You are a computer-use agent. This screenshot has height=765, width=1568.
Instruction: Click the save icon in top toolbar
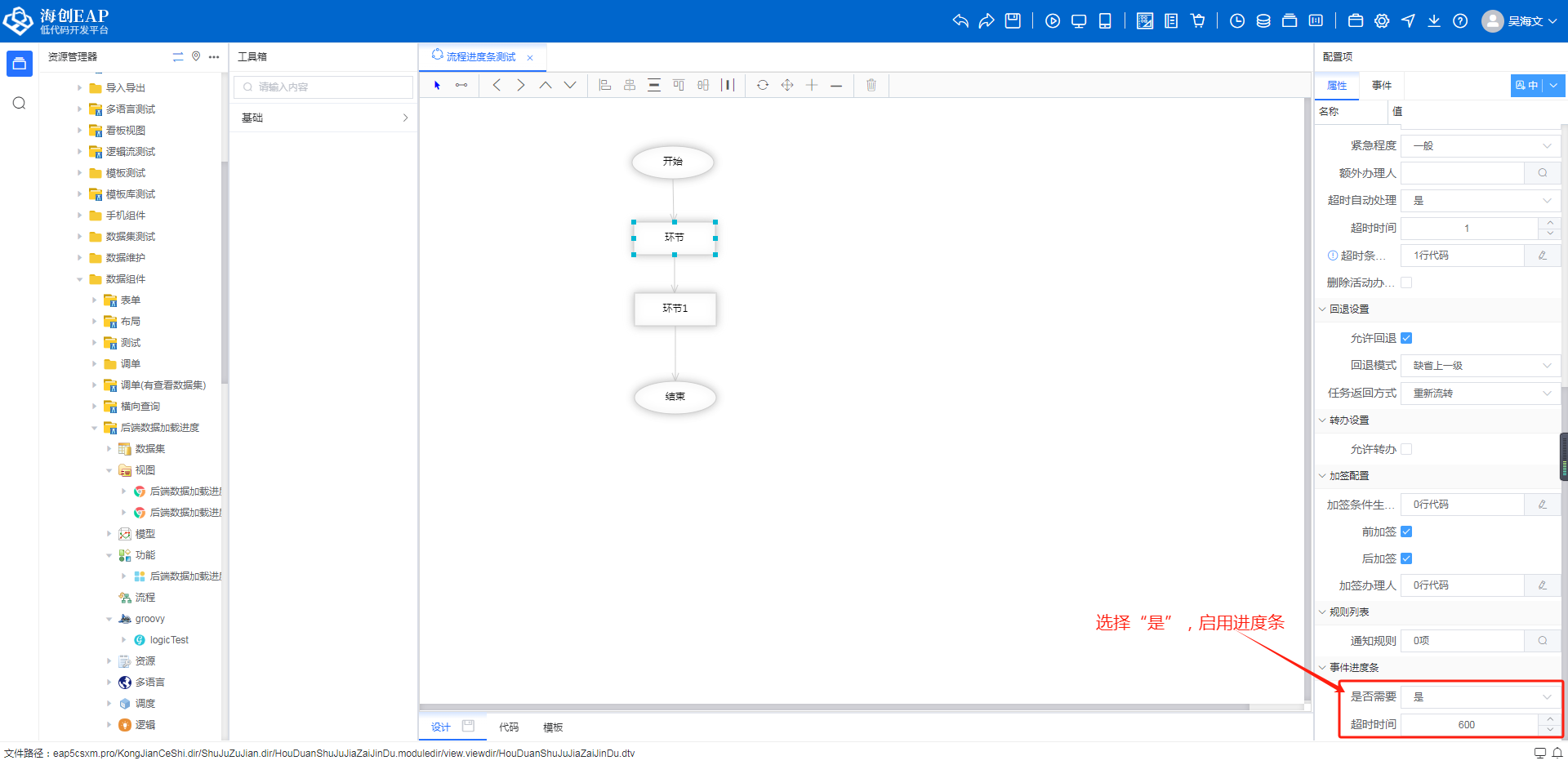tap(1013, 21)
